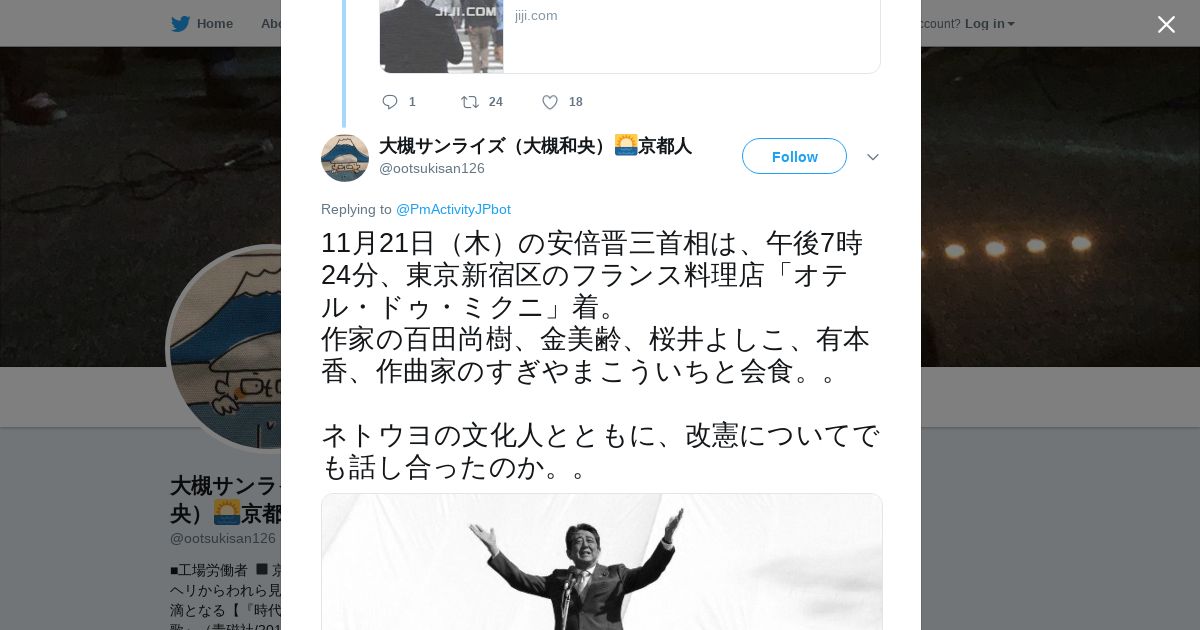Open the @PmActivityJPbot reply mention link
This screenshot has height=630, width=1200.
point(453,209)
